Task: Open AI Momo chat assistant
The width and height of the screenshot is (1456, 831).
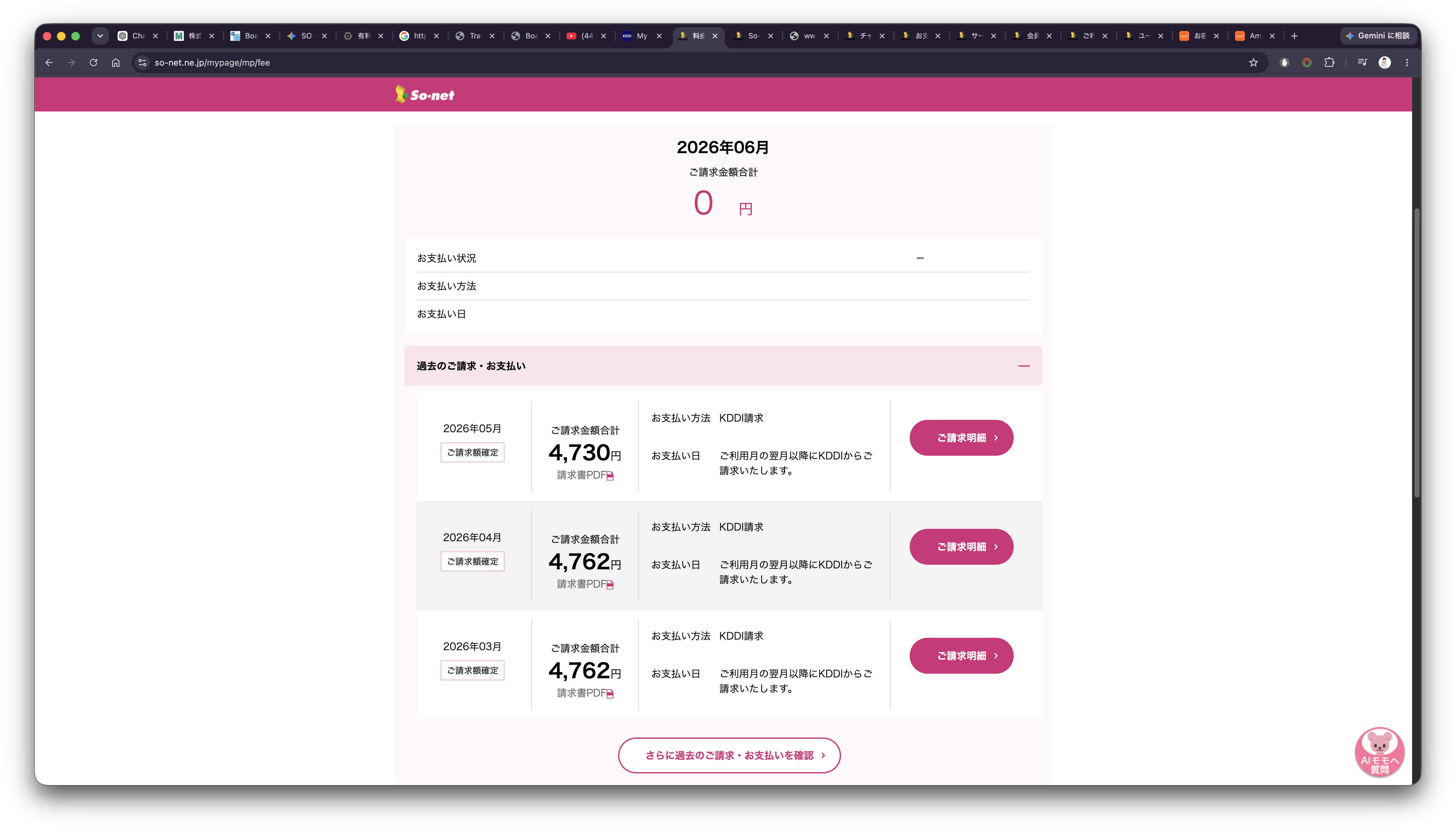Action: pyautogui.click(x=1380, y=752)
